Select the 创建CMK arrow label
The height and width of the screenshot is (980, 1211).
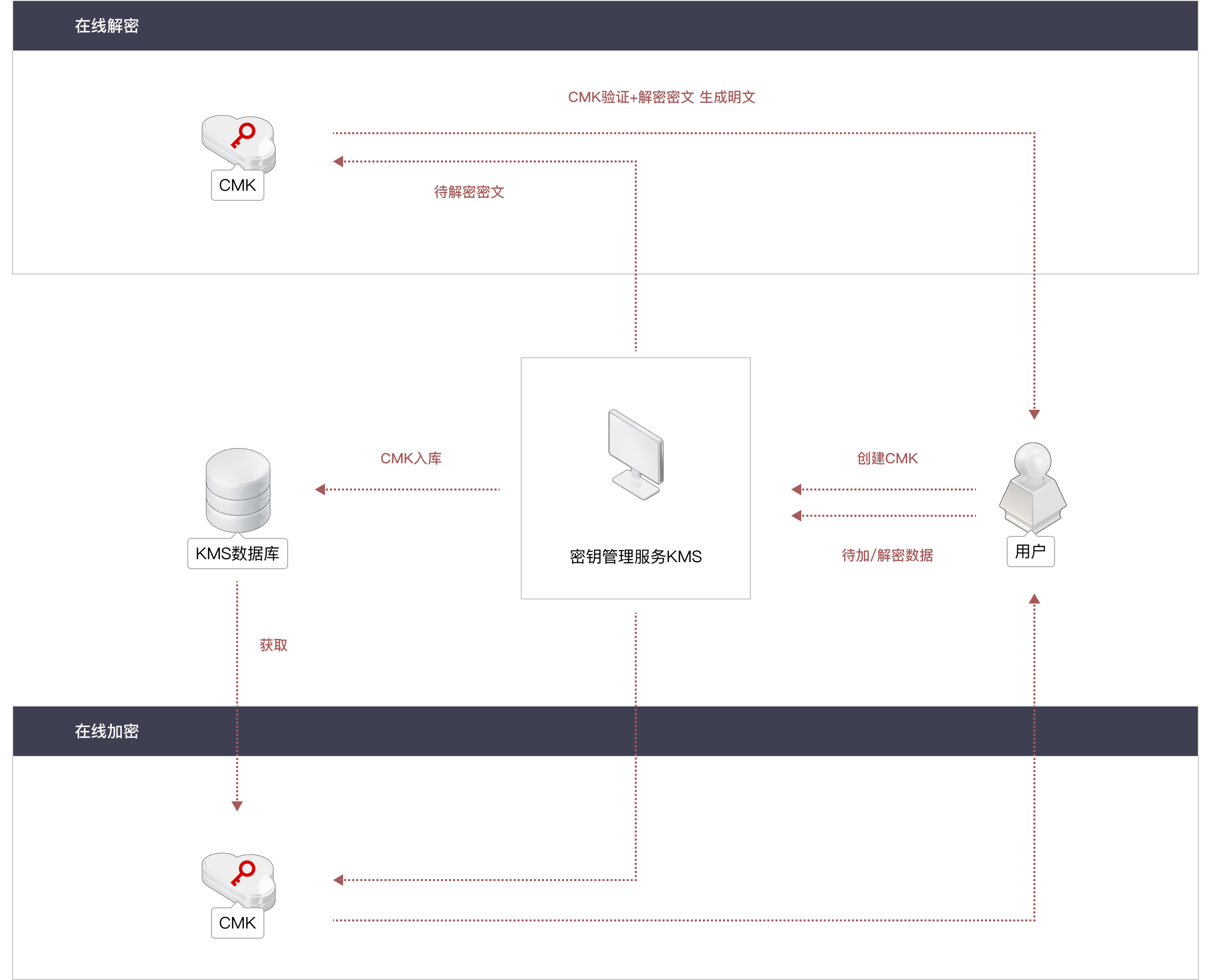point(887,458)
